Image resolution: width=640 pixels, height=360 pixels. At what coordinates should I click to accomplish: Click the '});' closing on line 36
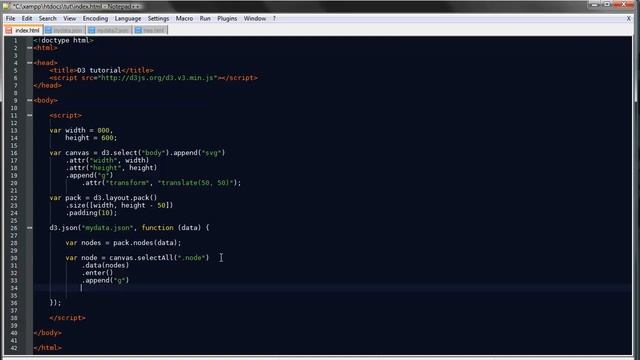pyautogui.click(x=55, y=302)
